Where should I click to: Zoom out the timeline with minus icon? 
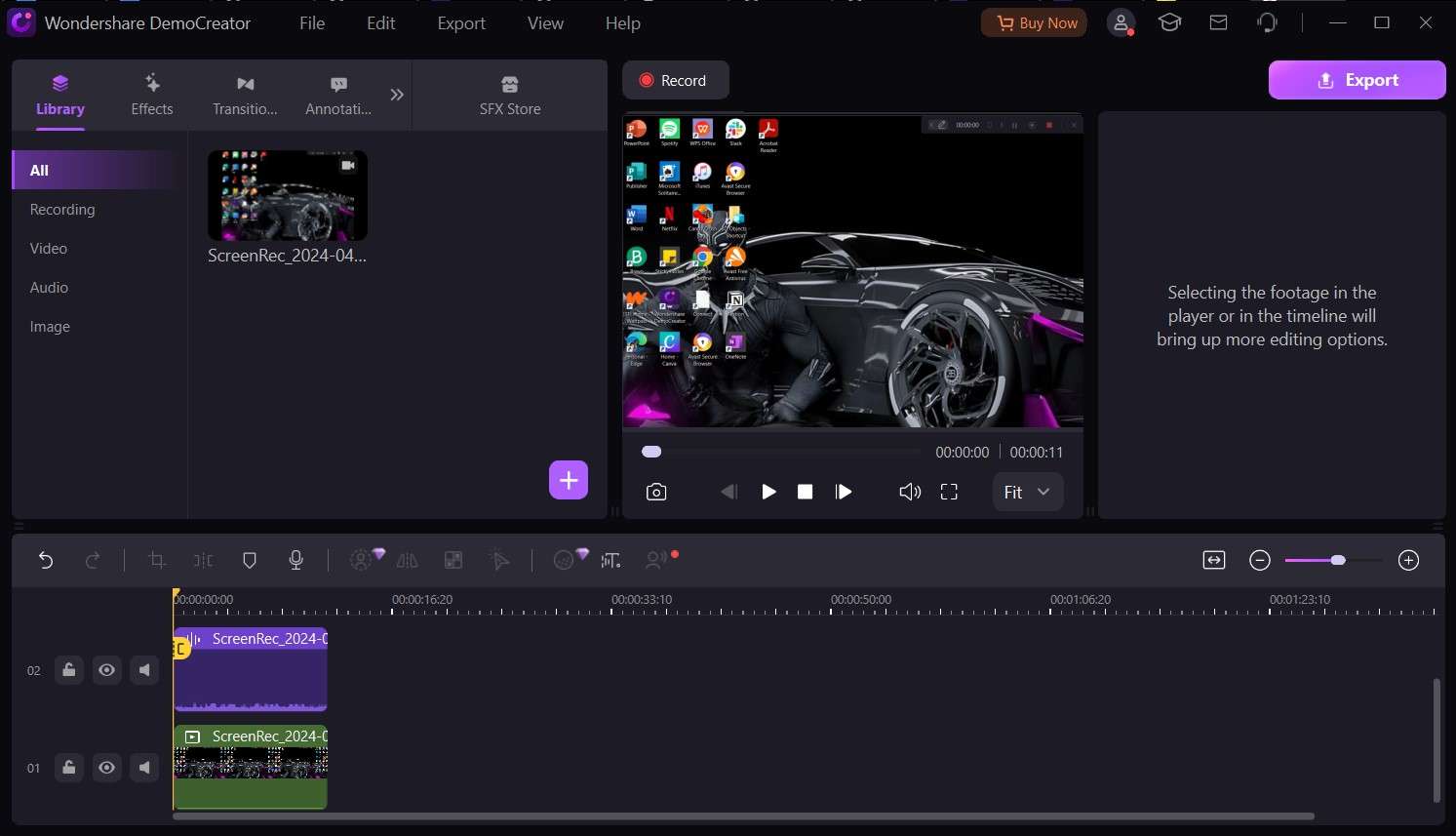[1260, 560]
